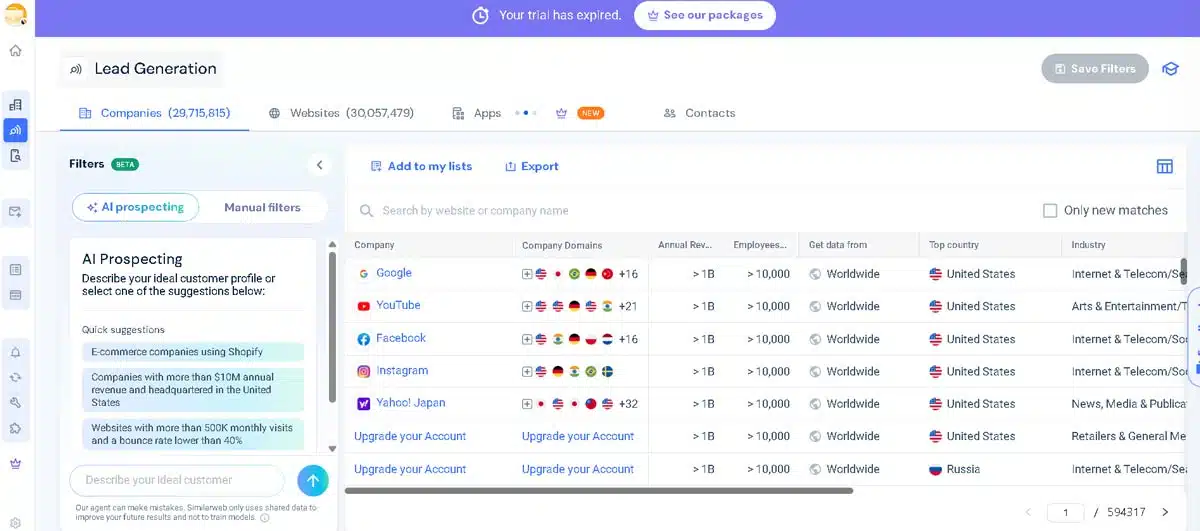Click the Similarweb logo

15,16
